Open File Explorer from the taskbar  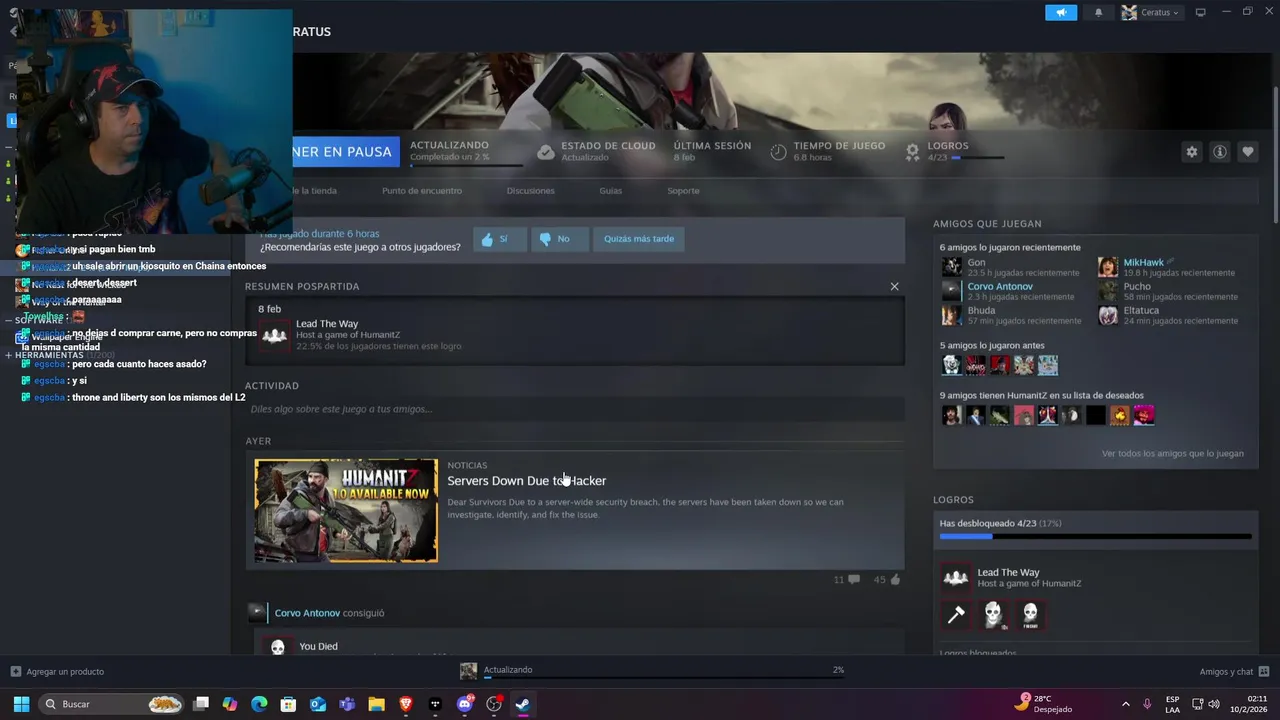click(x=376, y=704)
